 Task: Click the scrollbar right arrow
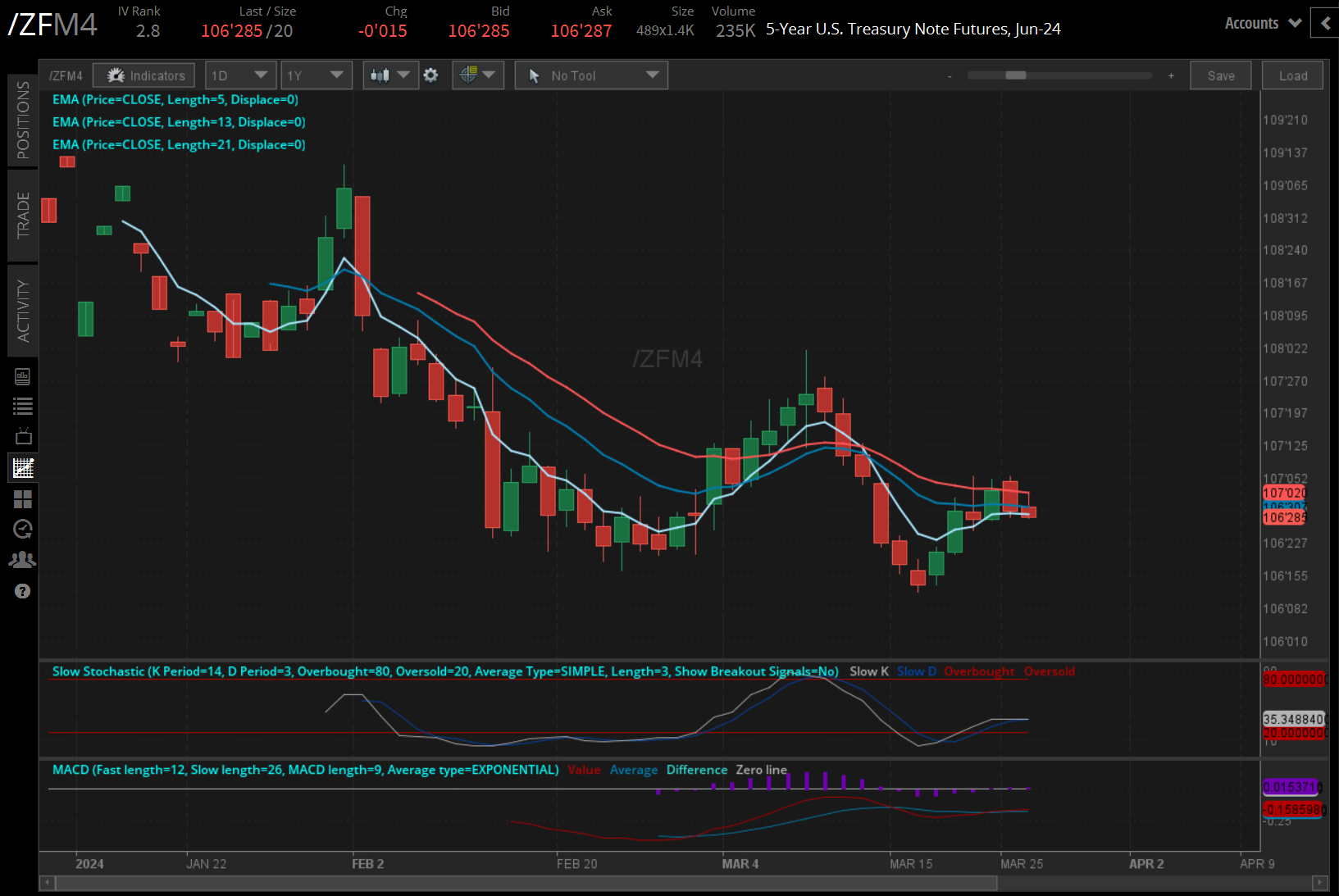(1319, 883)
